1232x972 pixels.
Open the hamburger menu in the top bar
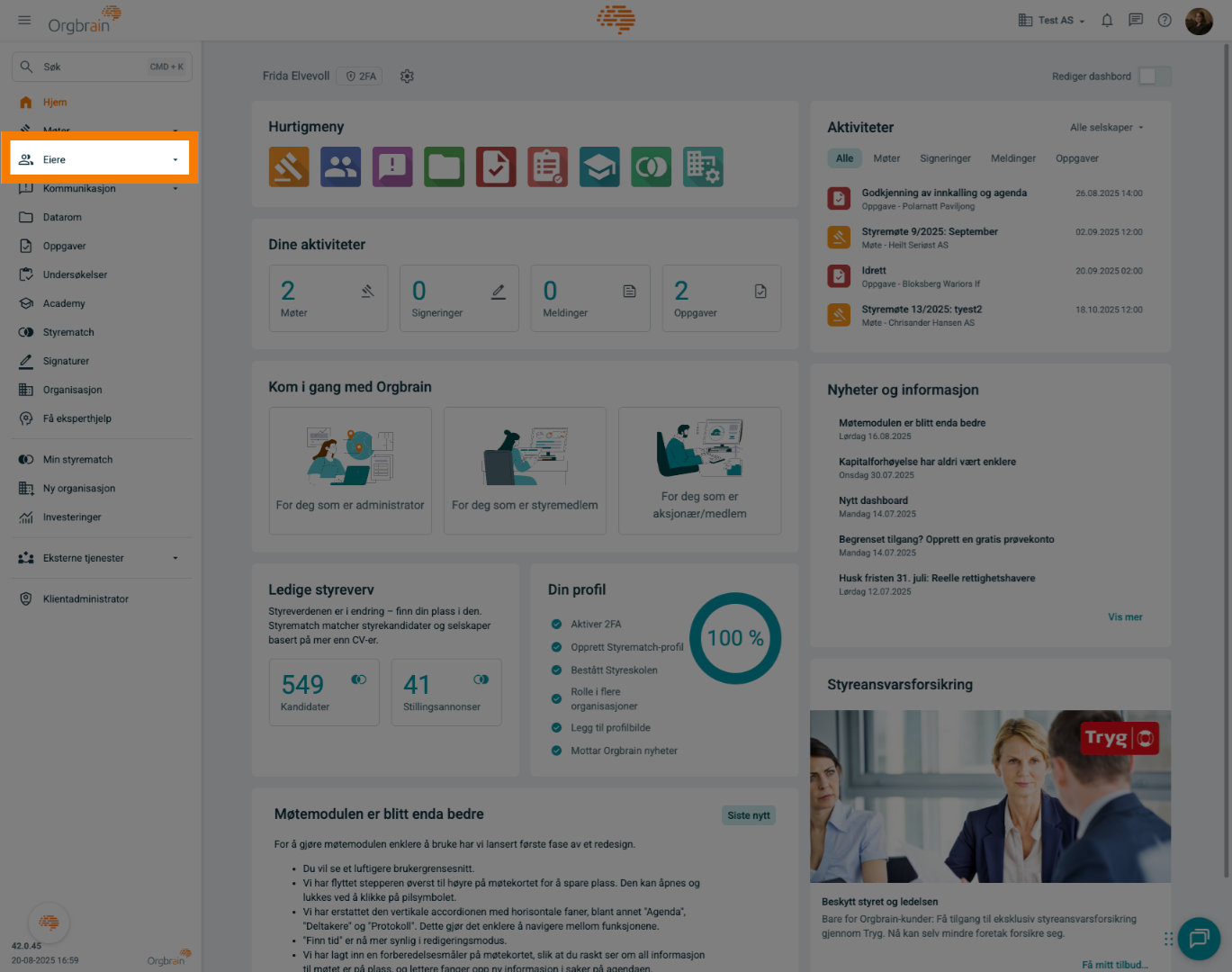[x=24, y=20]
